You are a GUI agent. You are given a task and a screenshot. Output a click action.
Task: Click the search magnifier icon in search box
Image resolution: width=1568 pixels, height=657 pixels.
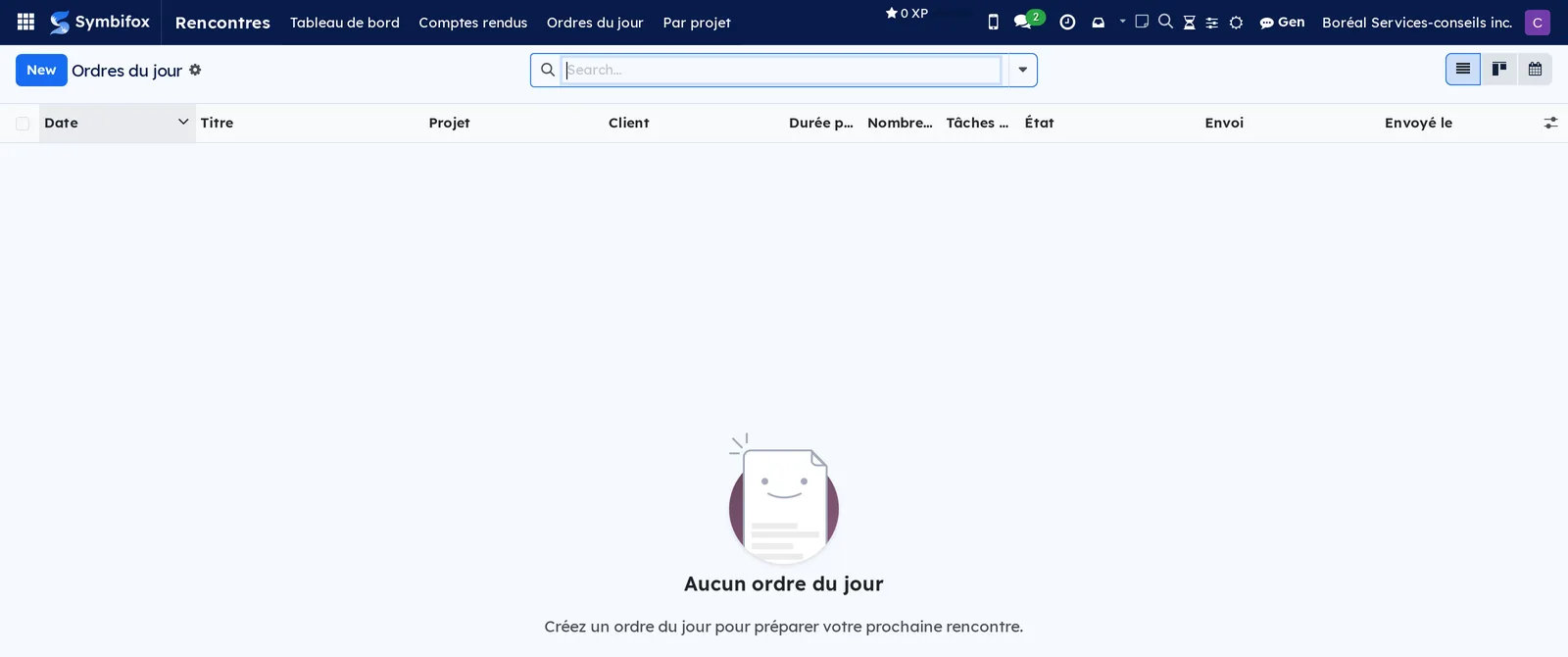tap(548, 70)
